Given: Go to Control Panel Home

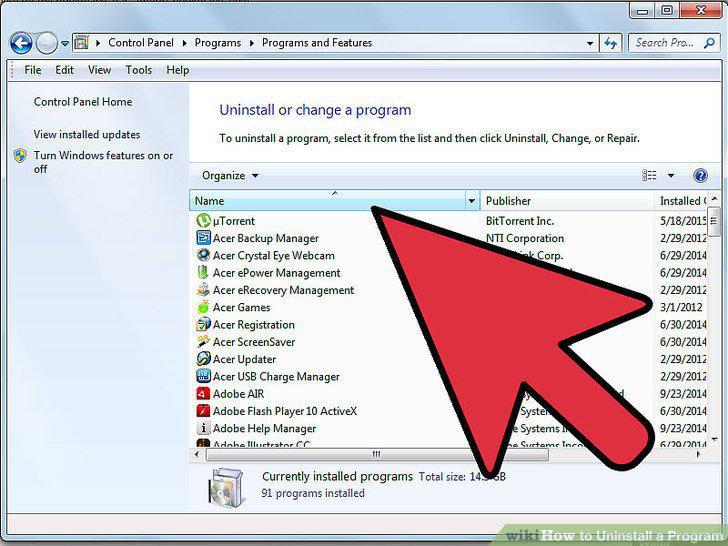Looking at the screenshot, I should tap(83, 102).
